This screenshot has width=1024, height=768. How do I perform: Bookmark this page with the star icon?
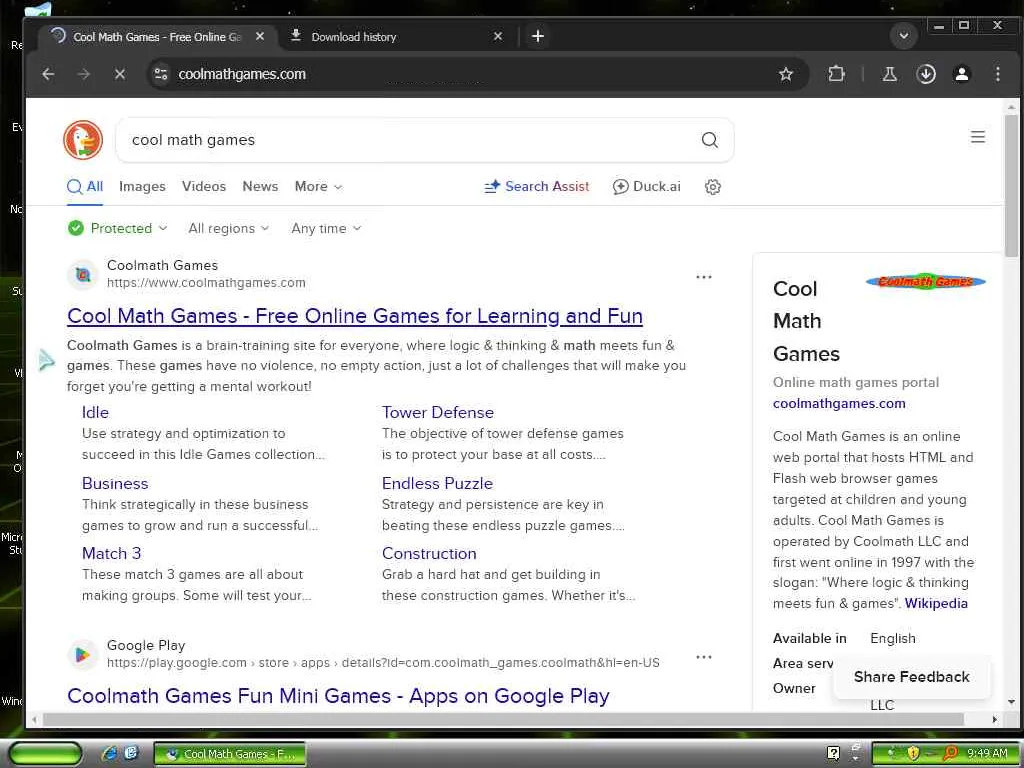click(x=786, y=74)
